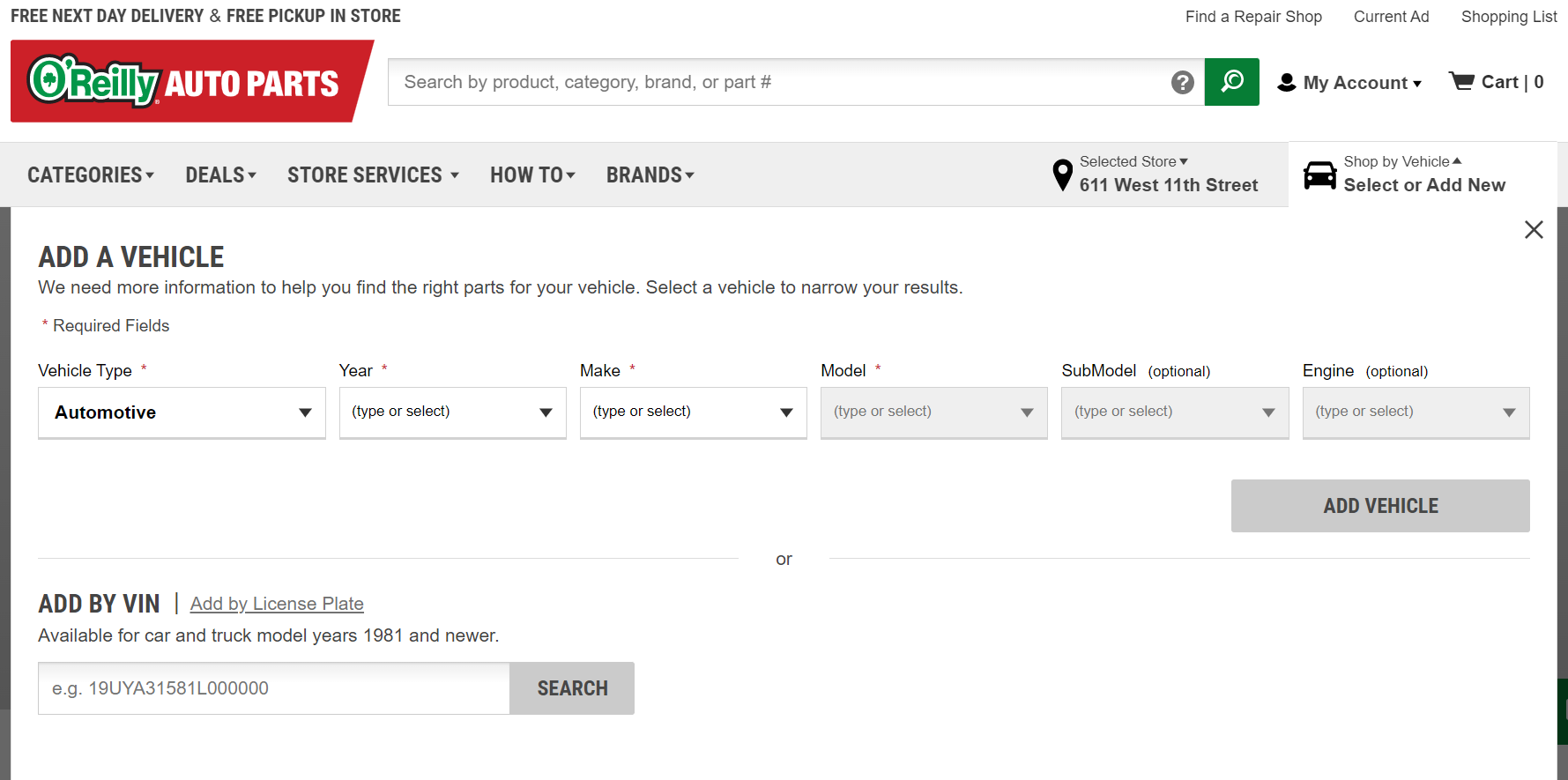Click the Add Vehicle button
This screenshot has width=1568, height=780.
coord(1379,506)
